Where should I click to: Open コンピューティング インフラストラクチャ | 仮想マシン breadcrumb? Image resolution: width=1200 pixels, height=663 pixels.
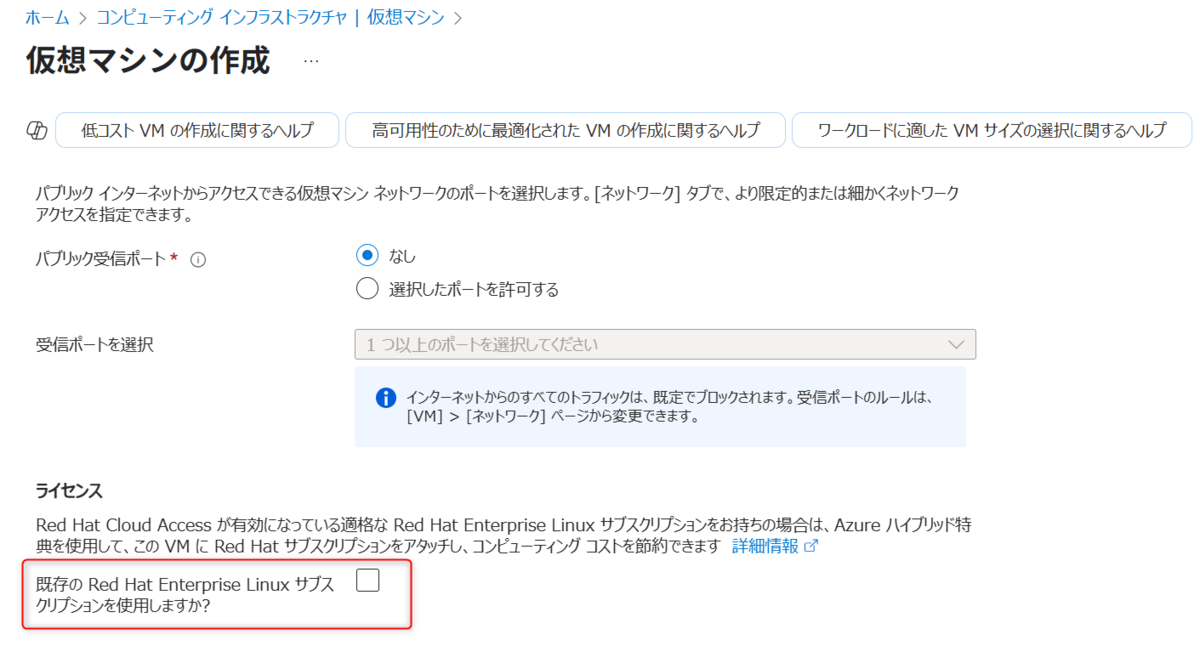271,17
